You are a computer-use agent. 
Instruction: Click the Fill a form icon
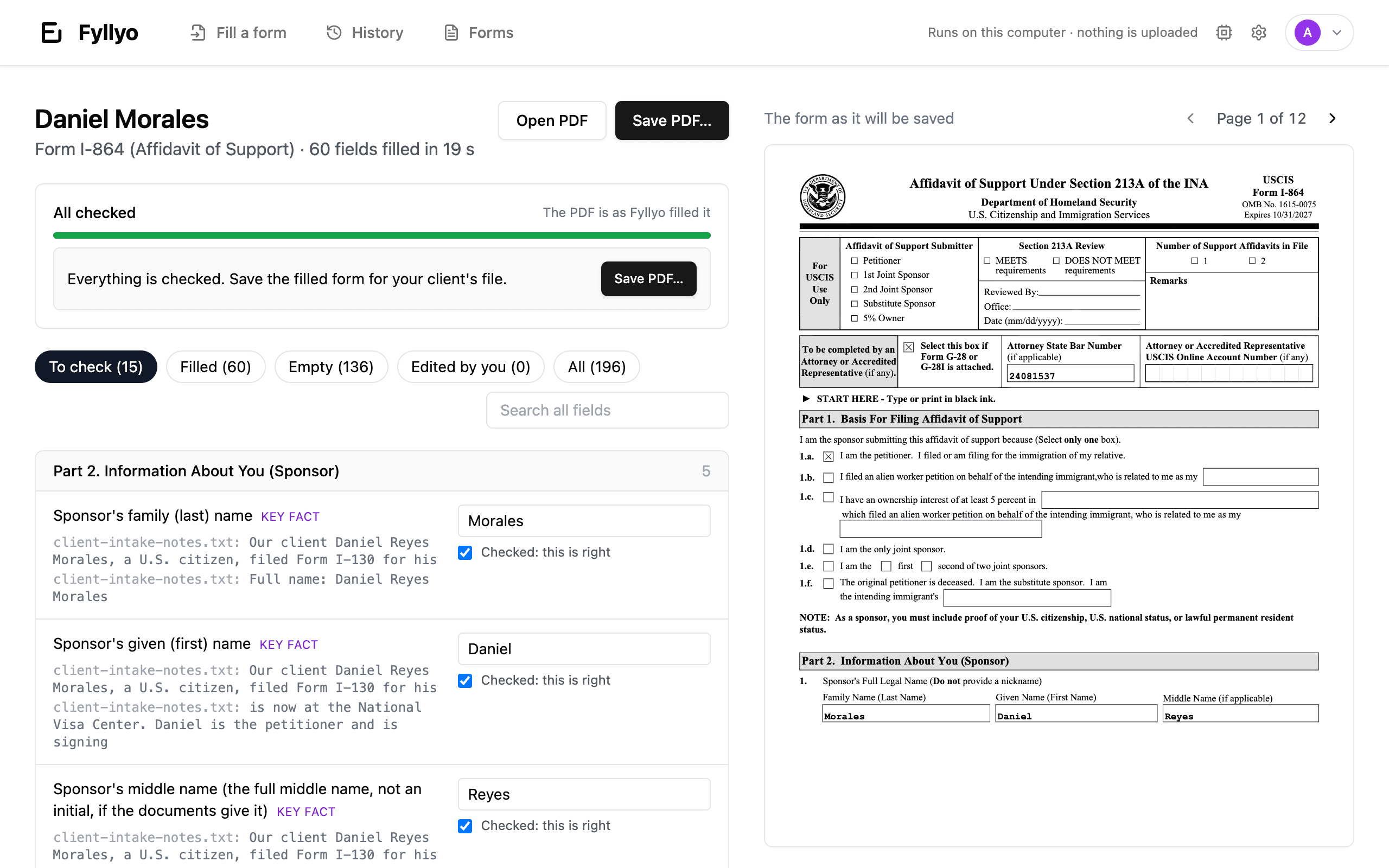click(198, 33)
